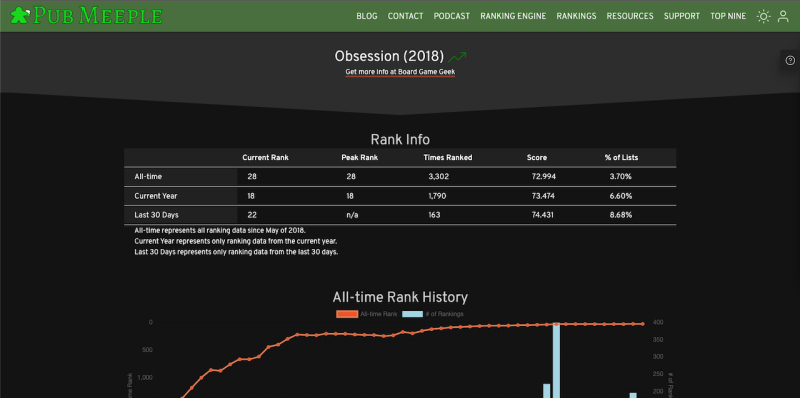Click the 163 times ranked cell

[434, 215]
